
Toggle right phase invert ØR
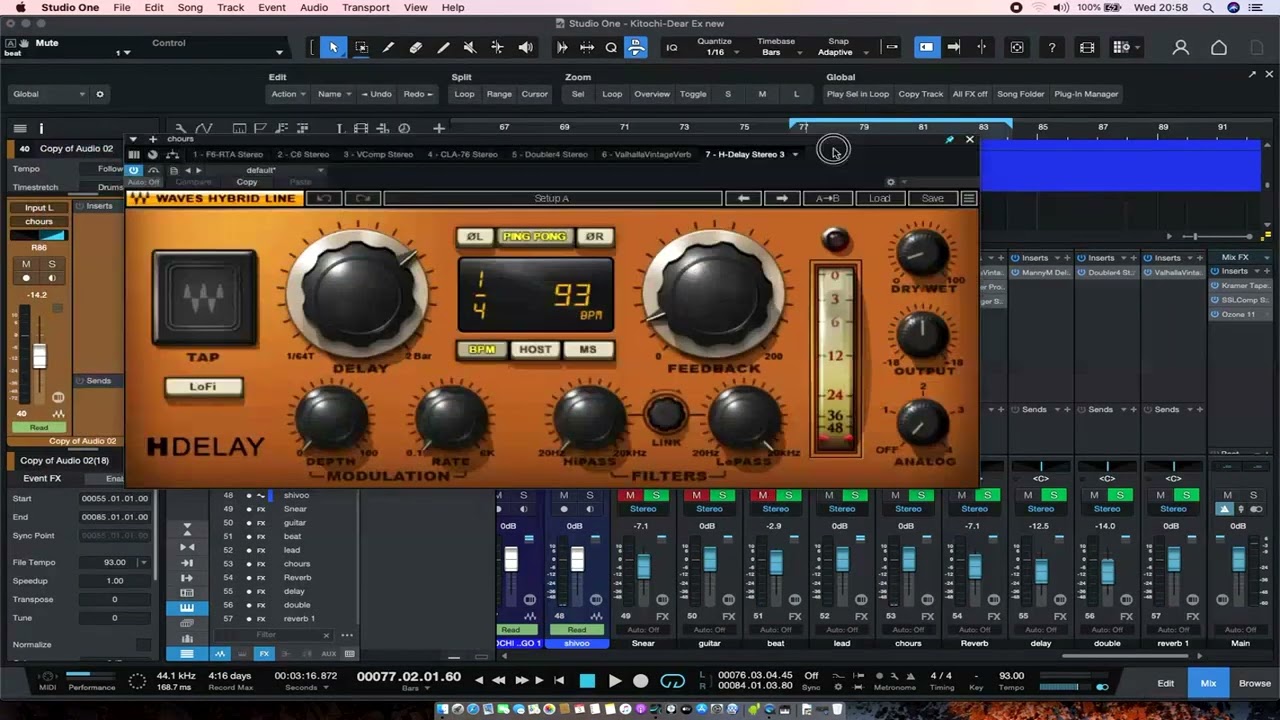coord(594,236)
